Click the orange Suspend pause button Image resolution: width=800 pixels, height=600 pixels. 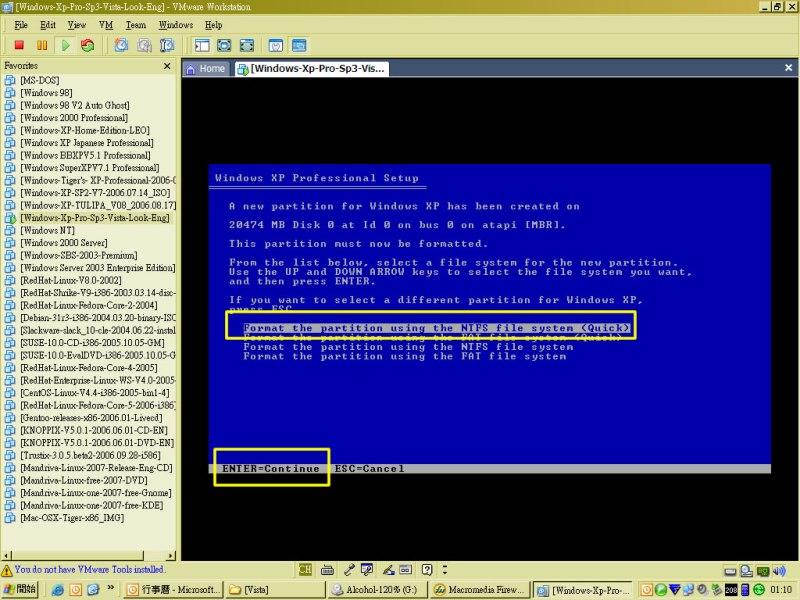pos(42,45)
